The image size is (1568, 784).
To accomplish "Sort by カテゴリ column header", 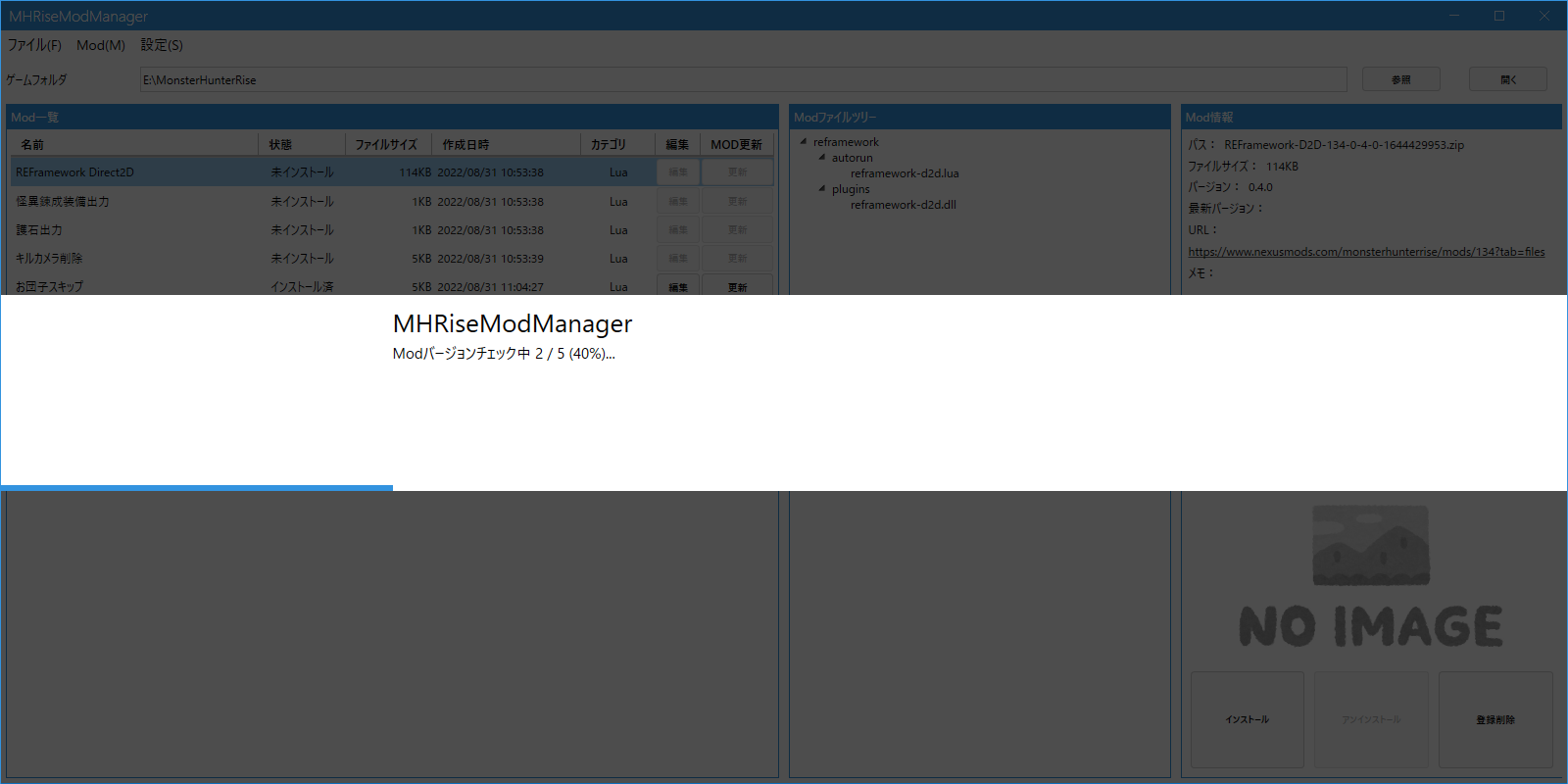I will pos(617,144).
